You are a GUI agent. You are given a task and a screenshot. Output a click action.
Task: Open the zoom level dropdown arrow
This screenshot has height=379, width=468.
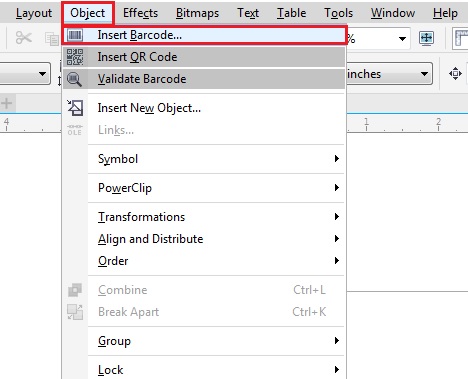[403, 39]
